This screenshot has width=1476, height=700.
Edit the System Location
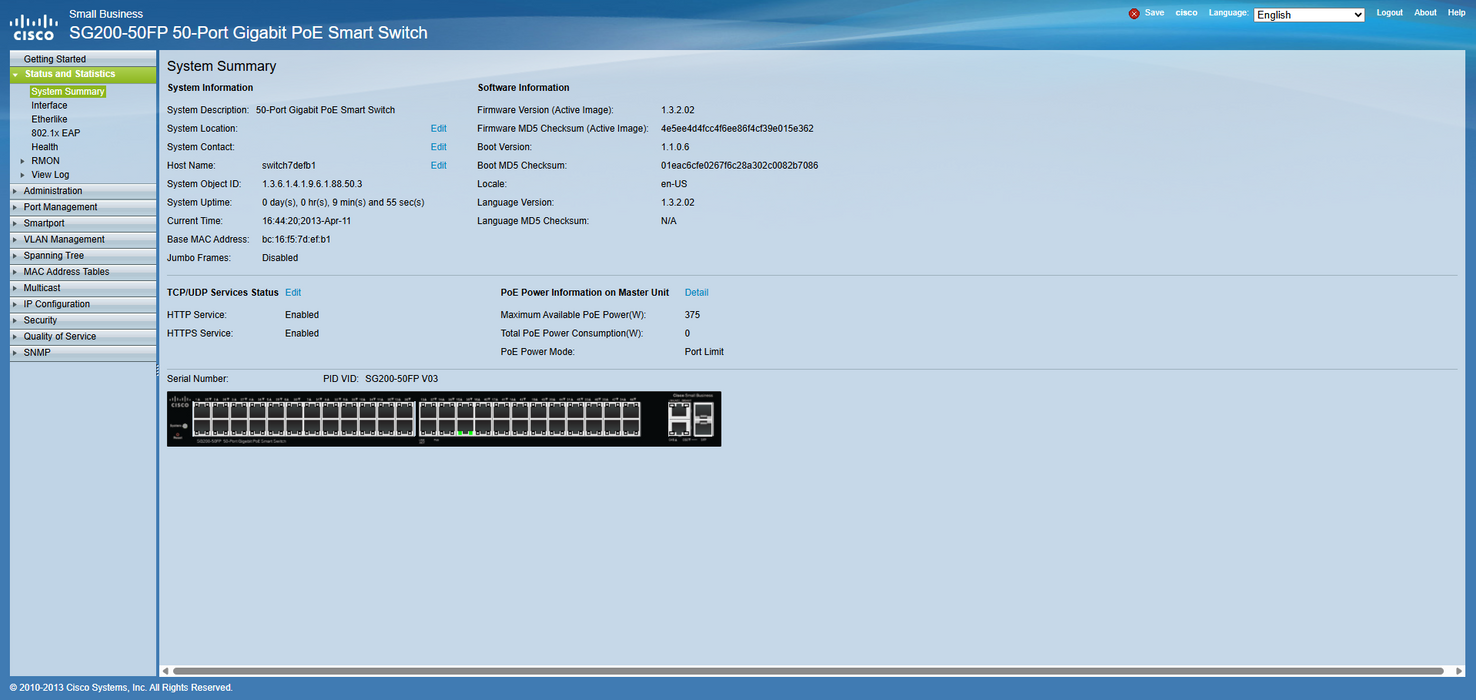click(x=438, y=129)
